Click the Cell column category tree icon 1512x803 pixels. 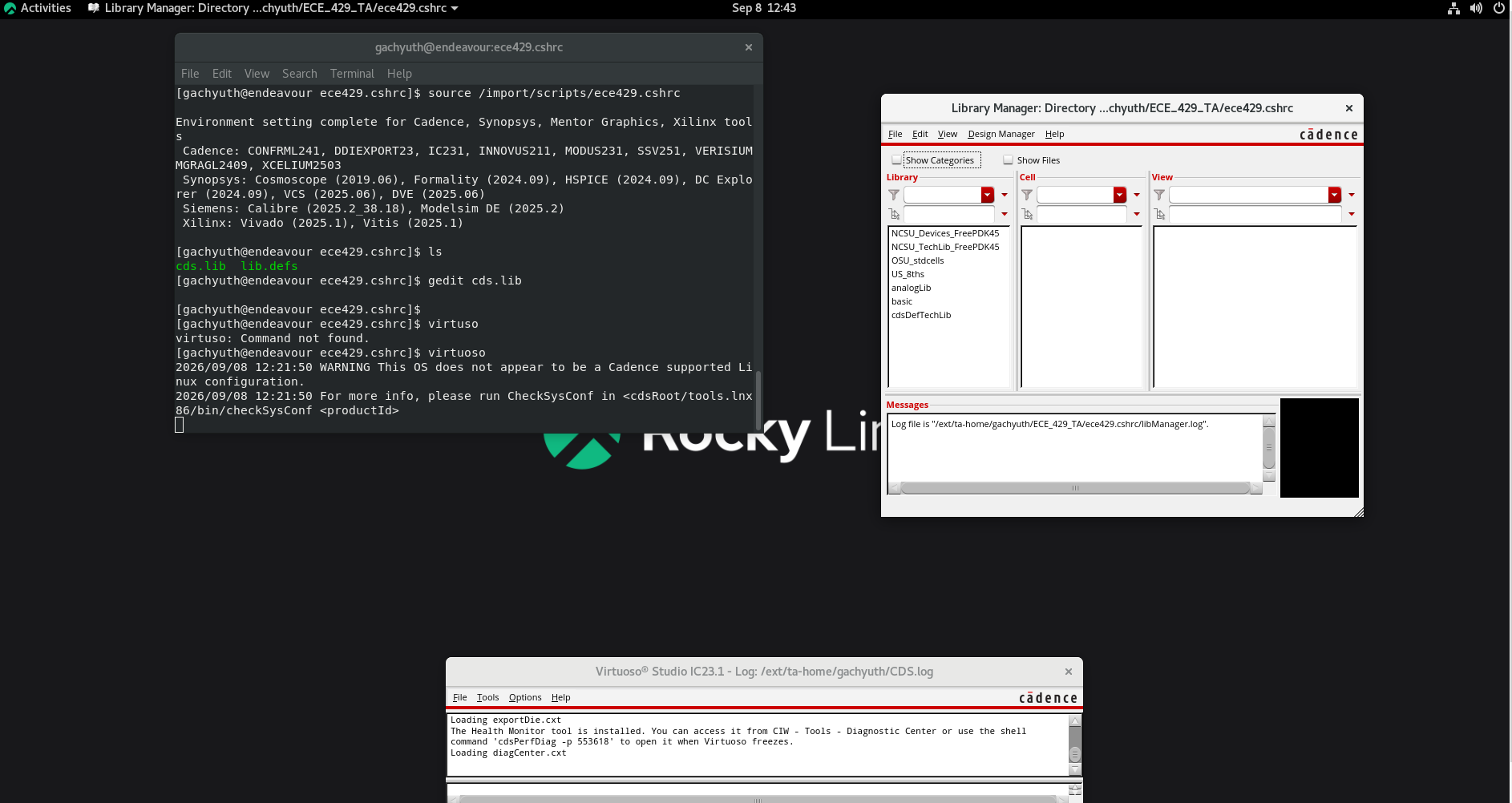(1027, 214)
